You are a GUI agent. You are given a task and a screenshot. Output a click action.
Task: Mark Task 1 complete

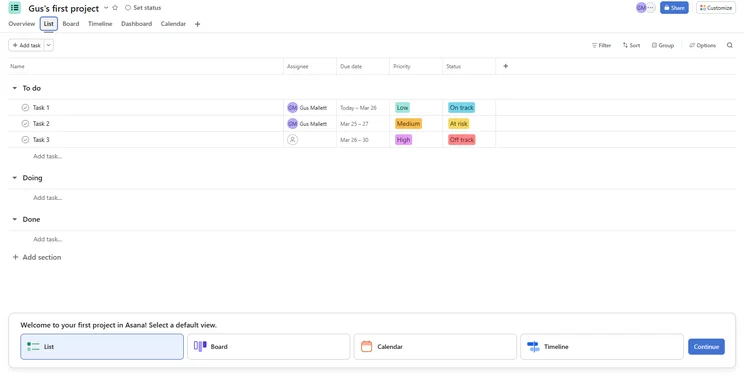point(25,108)
